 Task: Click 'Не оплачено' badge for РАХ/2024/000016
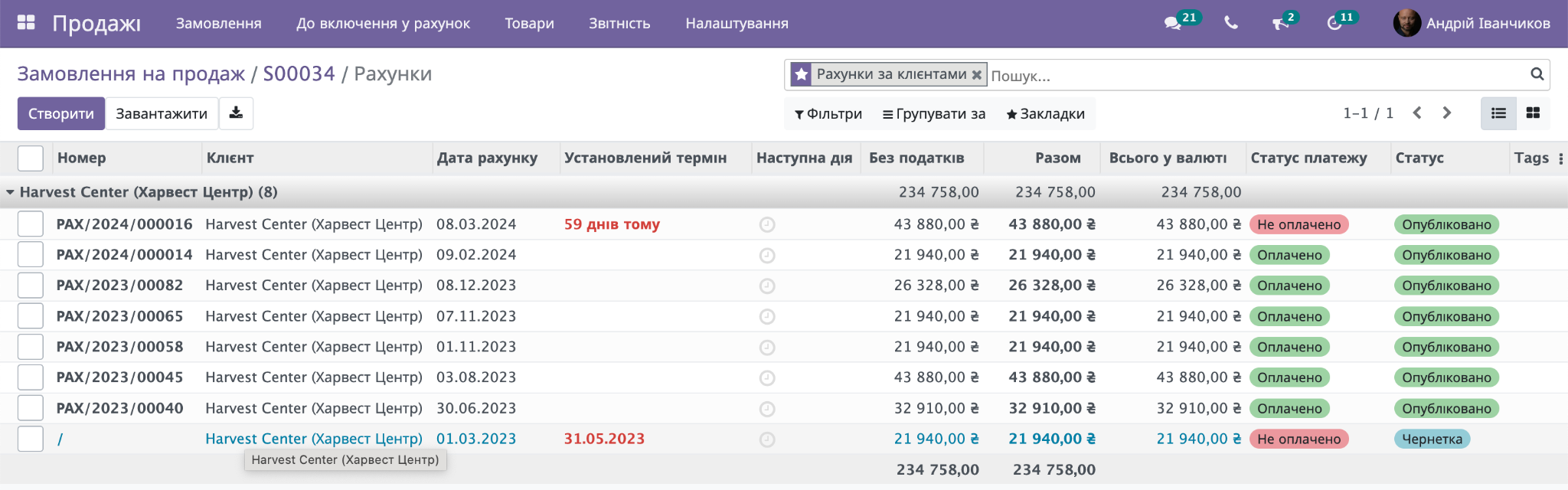coord(1299,224)
